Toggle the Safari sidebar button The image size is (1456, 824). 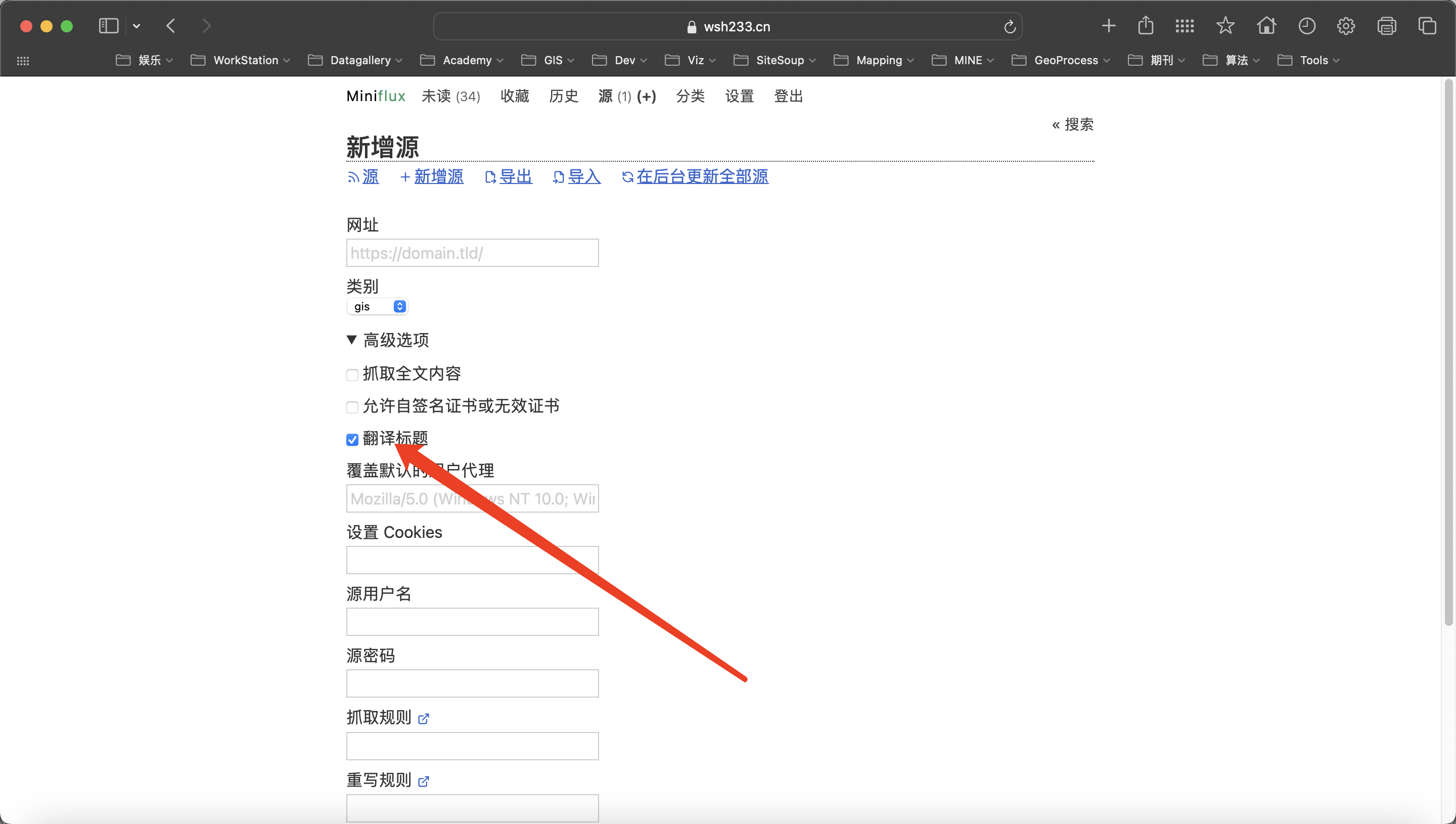tap(108, 26)
